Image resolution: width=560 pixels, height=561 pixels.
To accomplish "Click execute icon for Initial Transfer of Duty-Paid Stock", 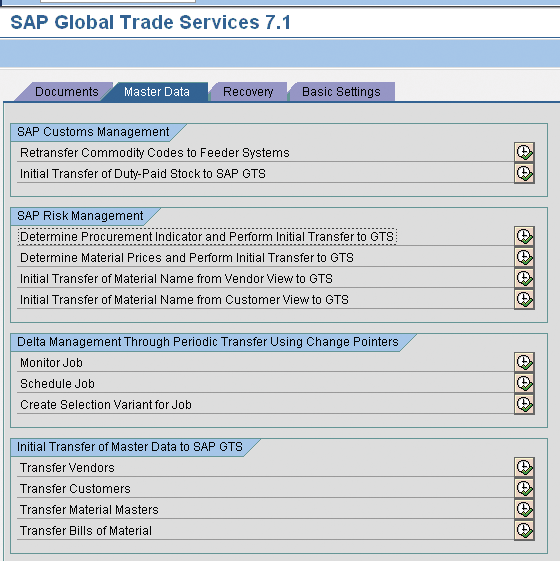I will pyautogui.click(x=524, y=174).
